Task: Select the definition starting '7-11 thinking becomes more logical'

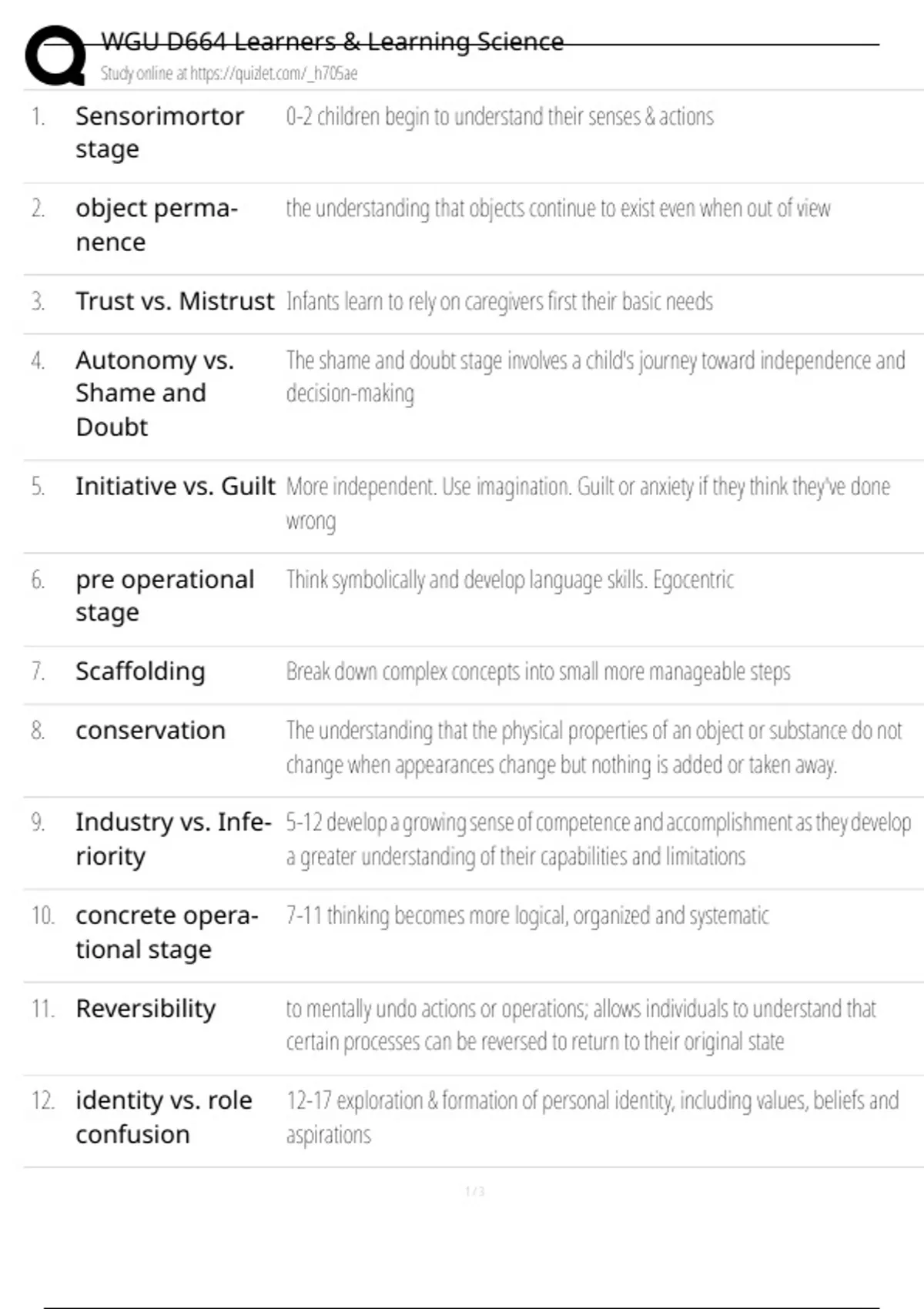Action: pyautogui.click(x=527, y=916)
